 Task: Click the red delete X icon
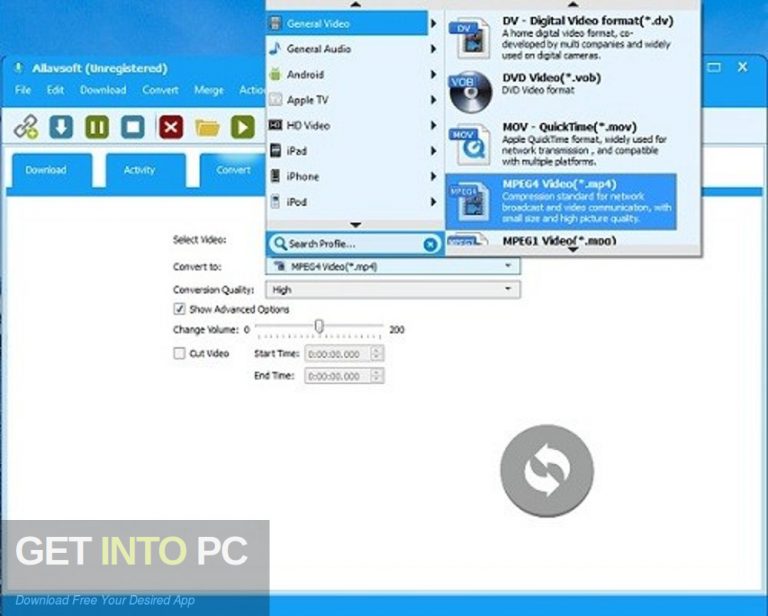171,127
